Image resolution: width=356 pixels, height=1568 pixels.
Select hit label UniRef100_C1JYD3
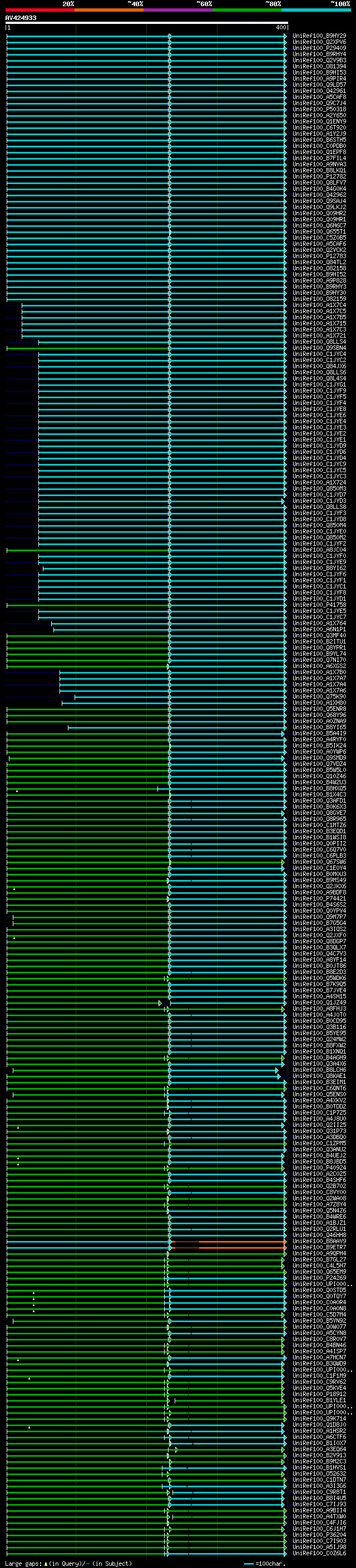point(319,501)
